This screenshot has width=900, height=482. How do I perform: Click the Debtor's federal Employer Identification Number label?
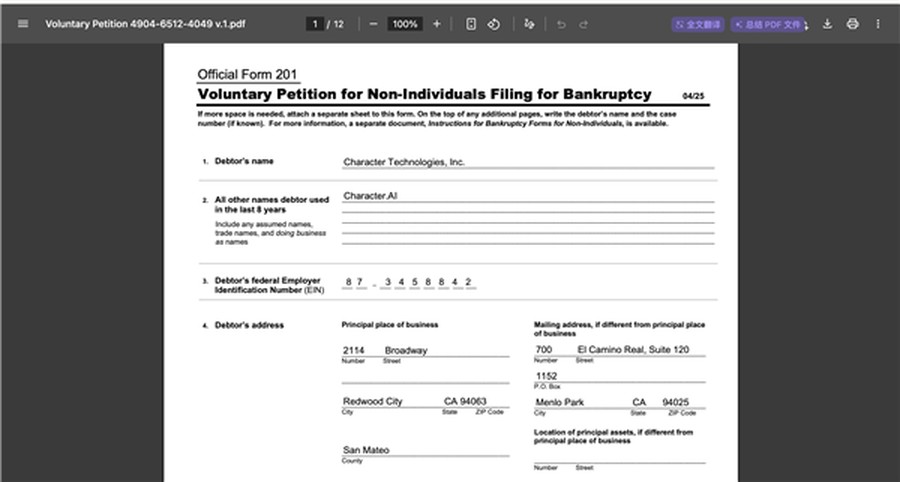(x=269, y=285)
